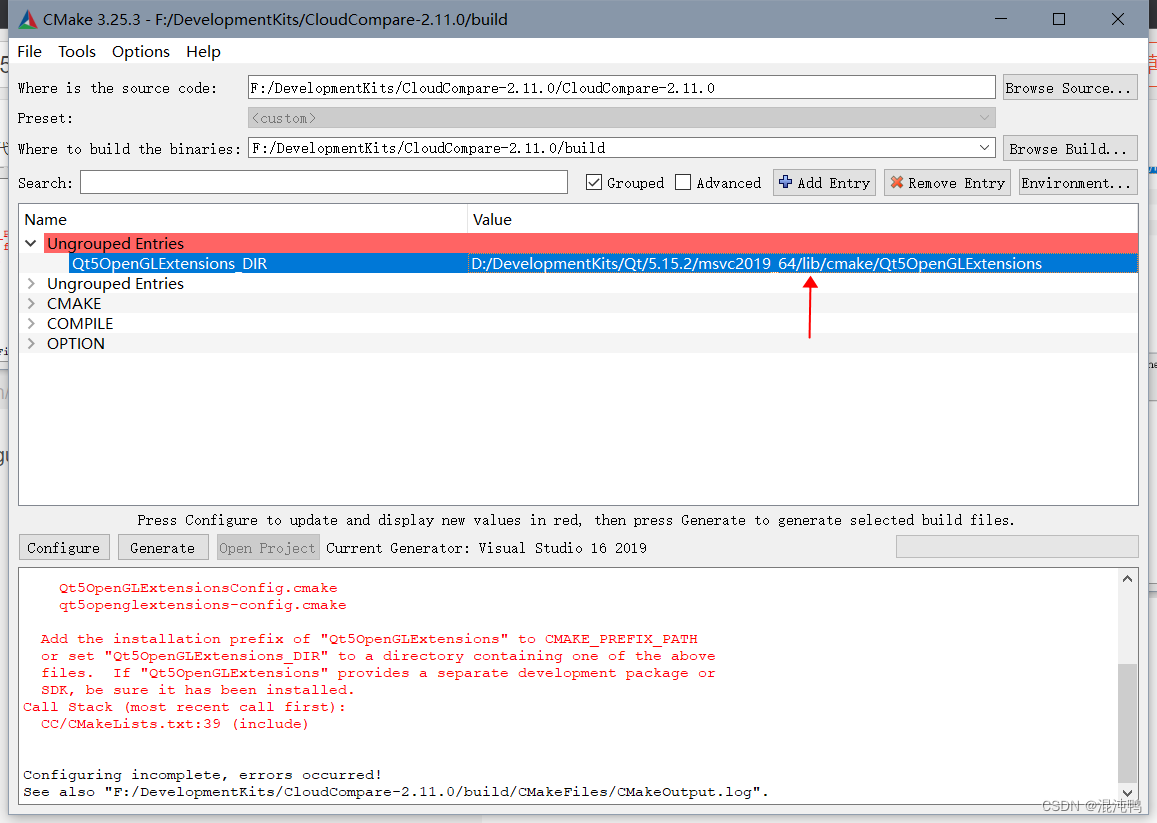Viewport: 1157px width, 823px height.
Task: Minimize the CMake window
Action: (1001, 19)
